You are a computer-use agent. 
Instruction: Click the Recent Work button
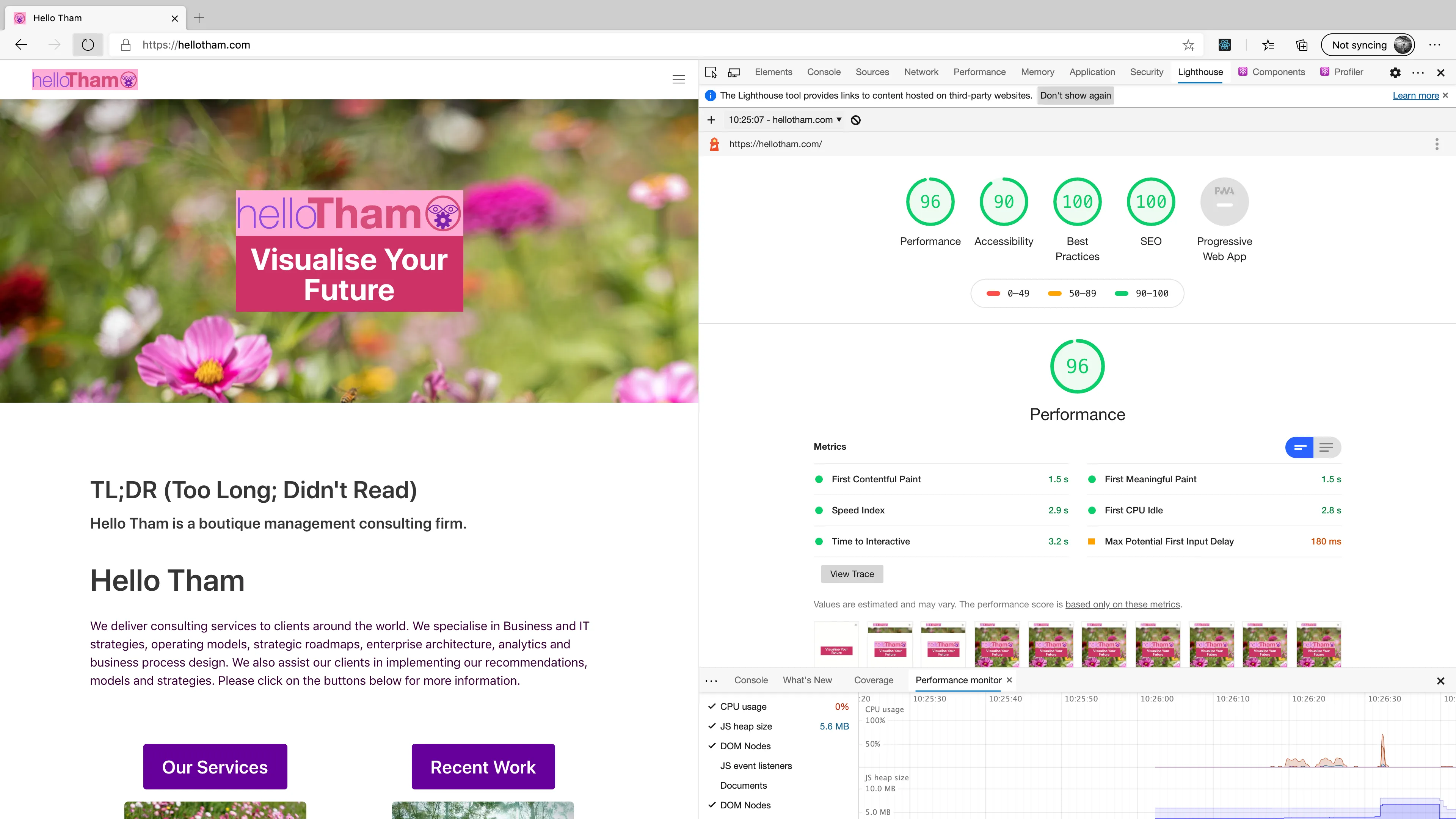(x=483, y=767)
